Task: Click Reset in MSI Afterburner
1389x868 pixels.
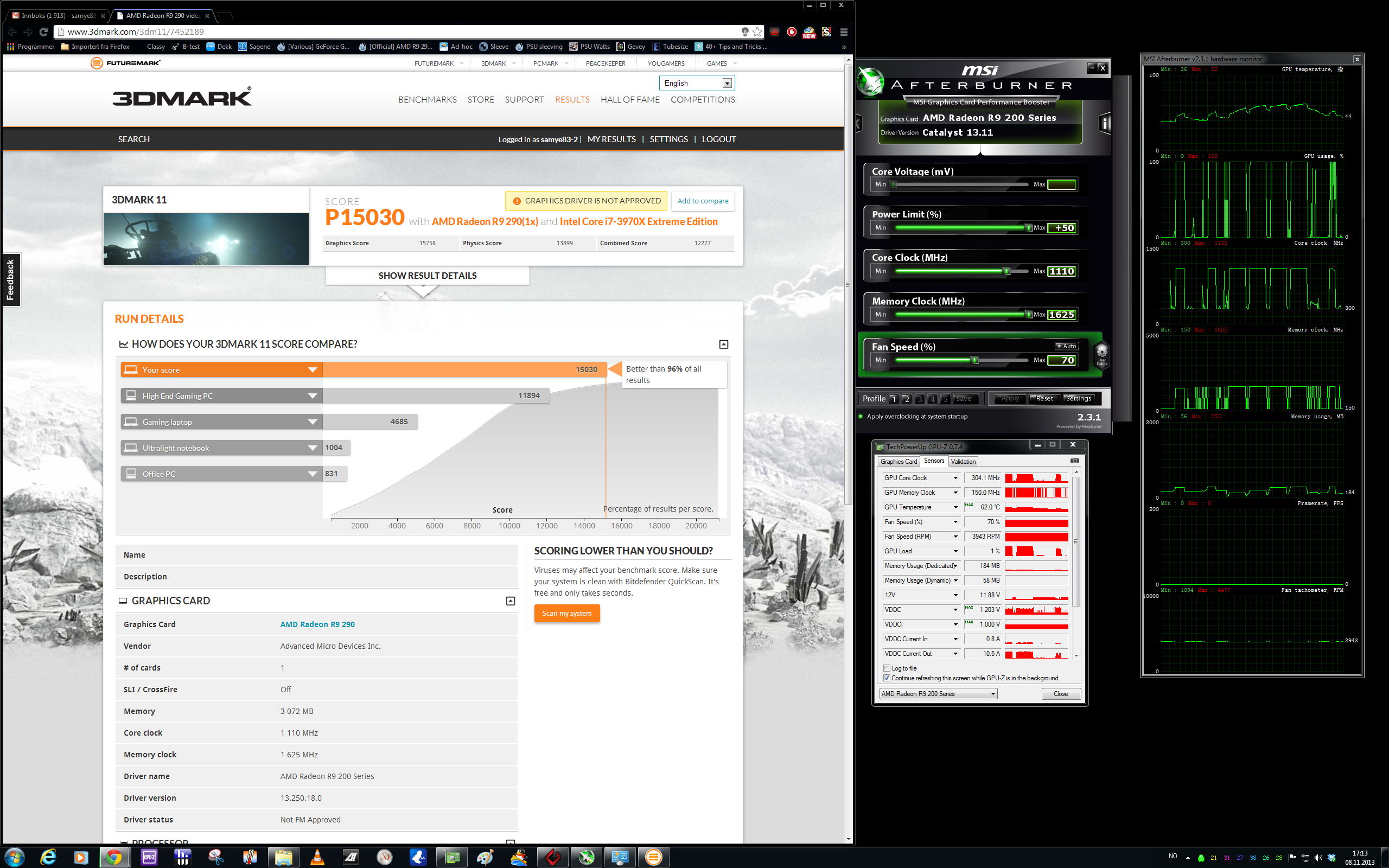Action: point(1044,398)
